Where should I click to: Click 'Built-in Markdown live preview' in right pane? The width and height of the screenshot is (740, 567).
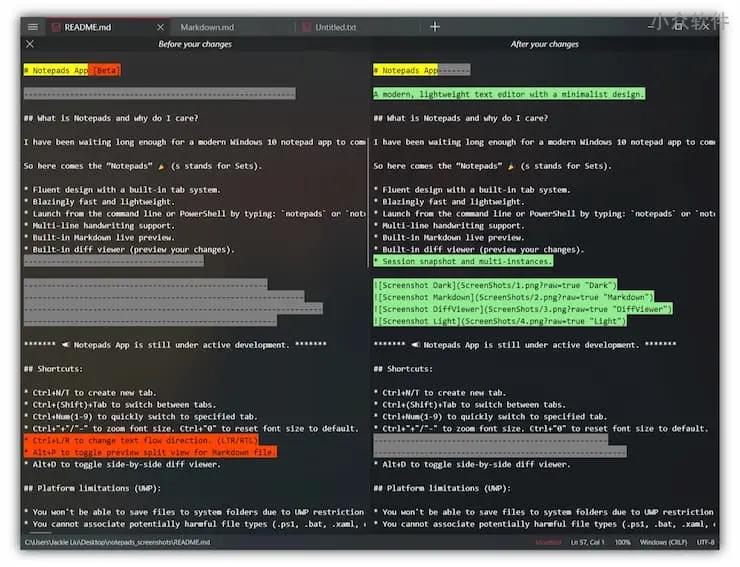(449, 237)
